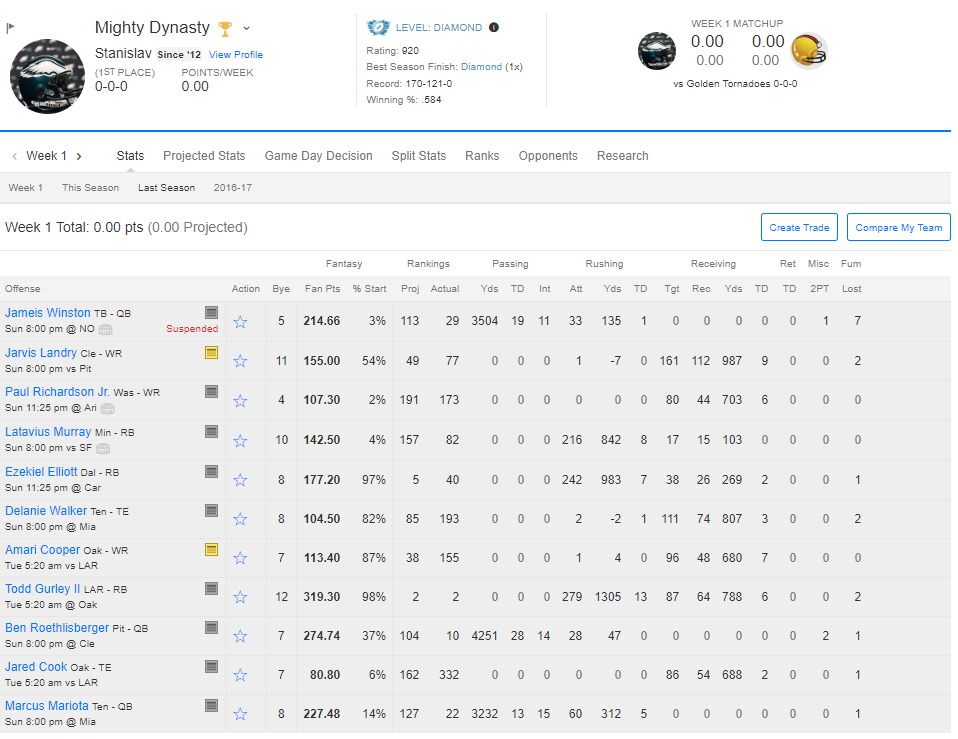Select the 2016-17 stats filter

(x=233, y=187)
